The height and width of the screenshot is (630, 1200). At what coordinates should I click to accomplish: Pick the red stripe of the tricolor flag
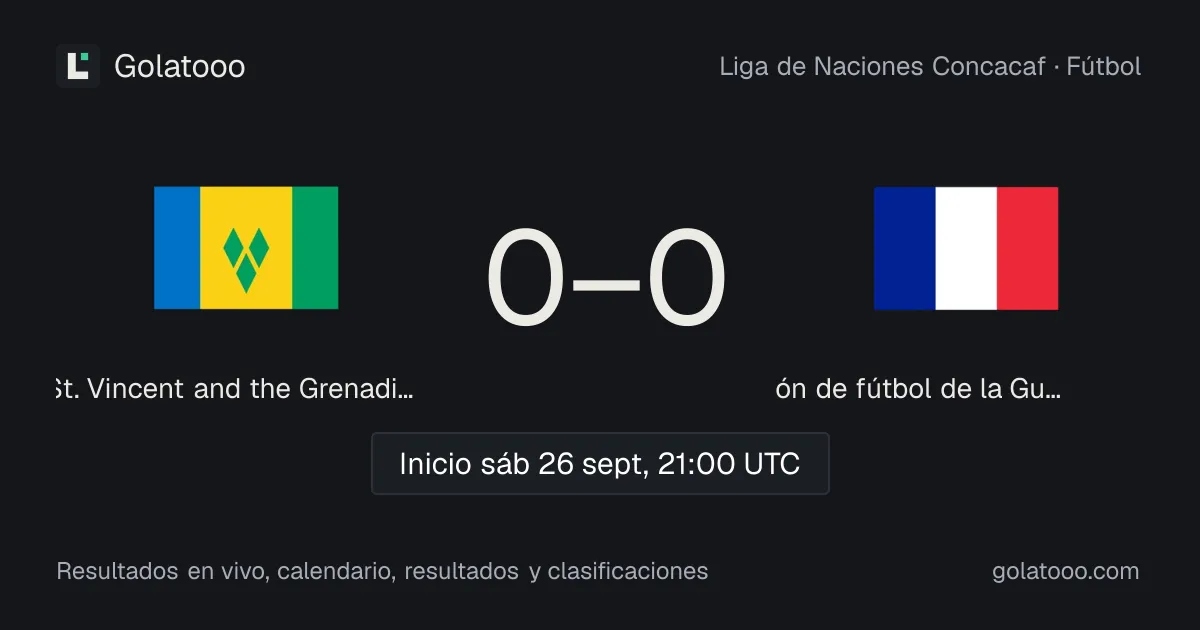click(x=1028, y=248)
